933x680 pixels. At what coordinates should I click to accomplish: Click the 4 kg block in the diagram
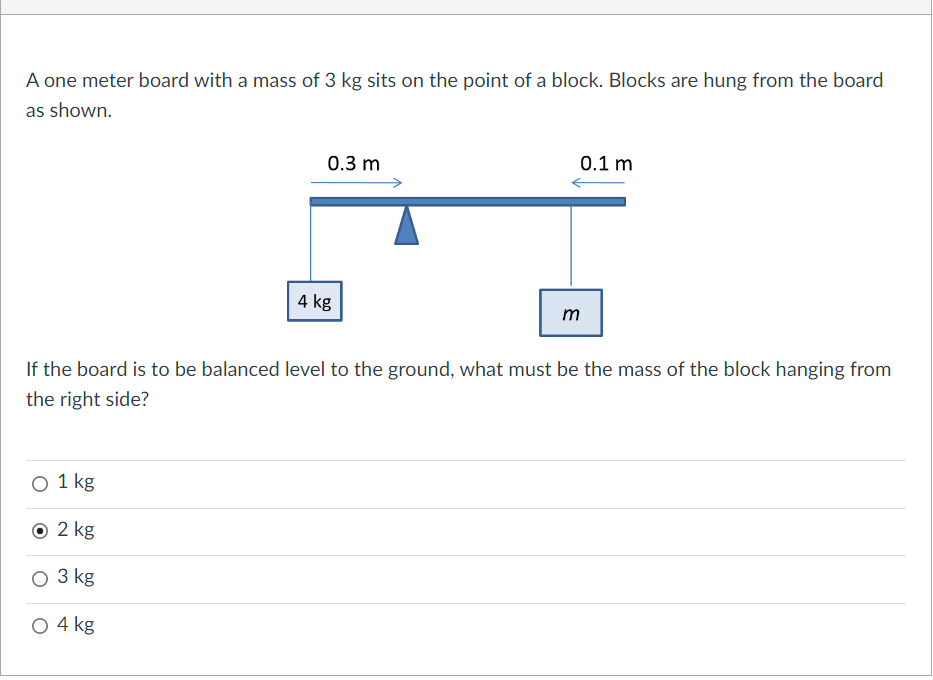point(314,301)
